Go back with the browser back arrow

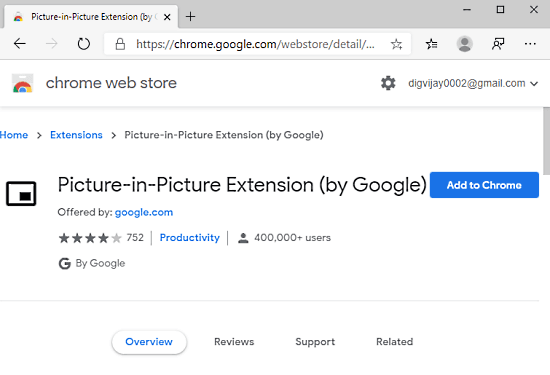20,44
